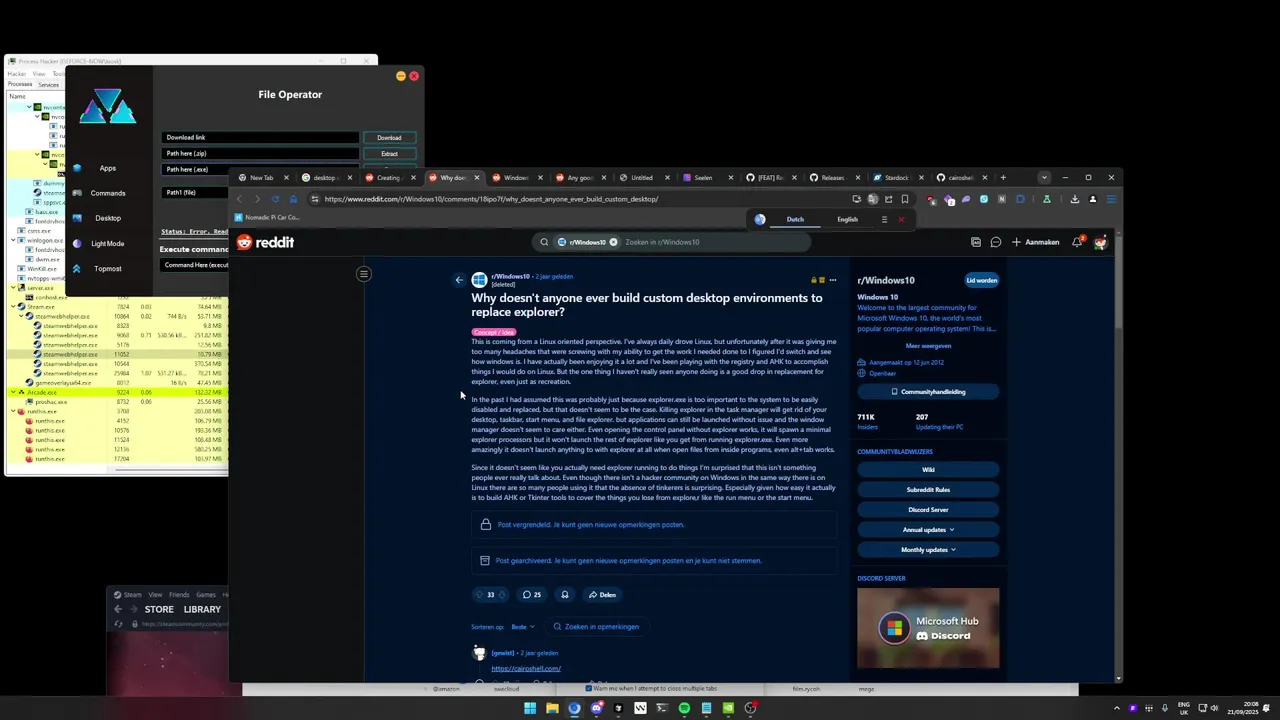
Task: Open the cairoshell.com link
Action: 526,669
